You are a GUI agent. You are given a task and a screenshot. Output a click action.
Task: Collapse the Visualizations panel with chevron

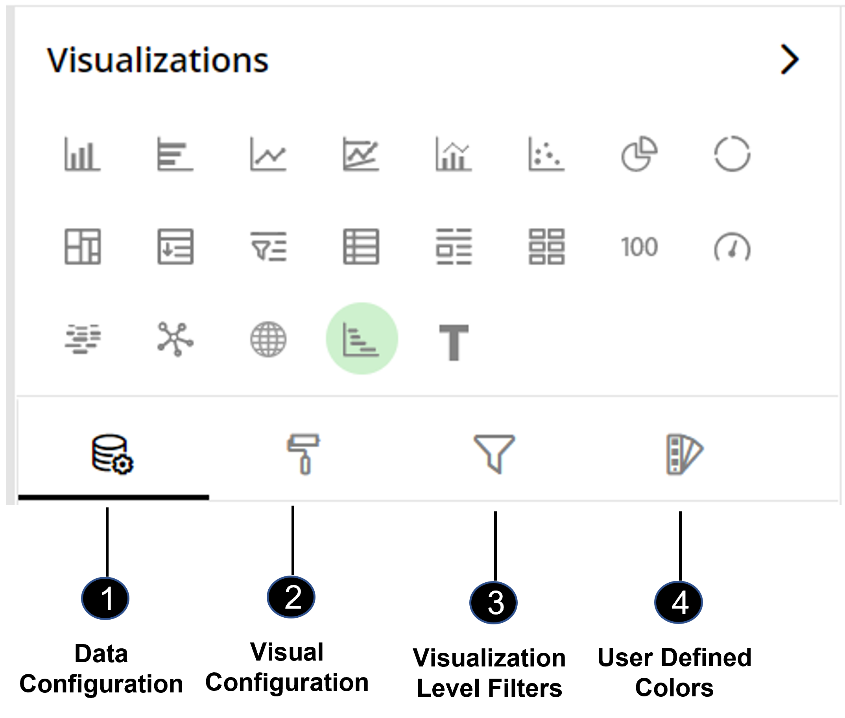click(789, 59)
